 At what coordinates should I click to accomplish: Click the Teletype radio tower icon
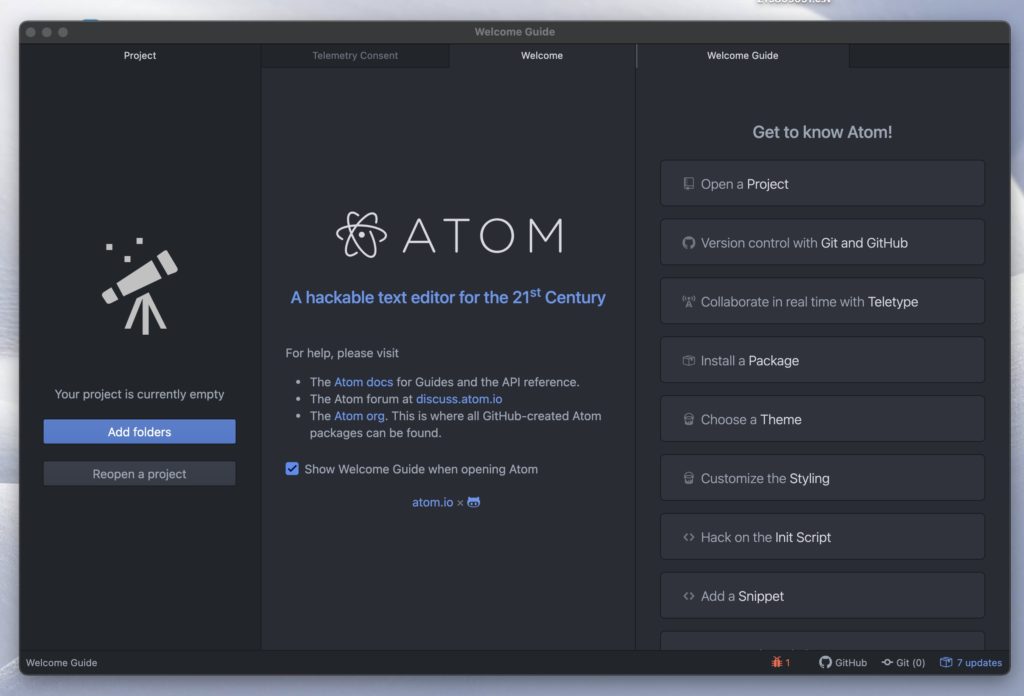(688, 302)
